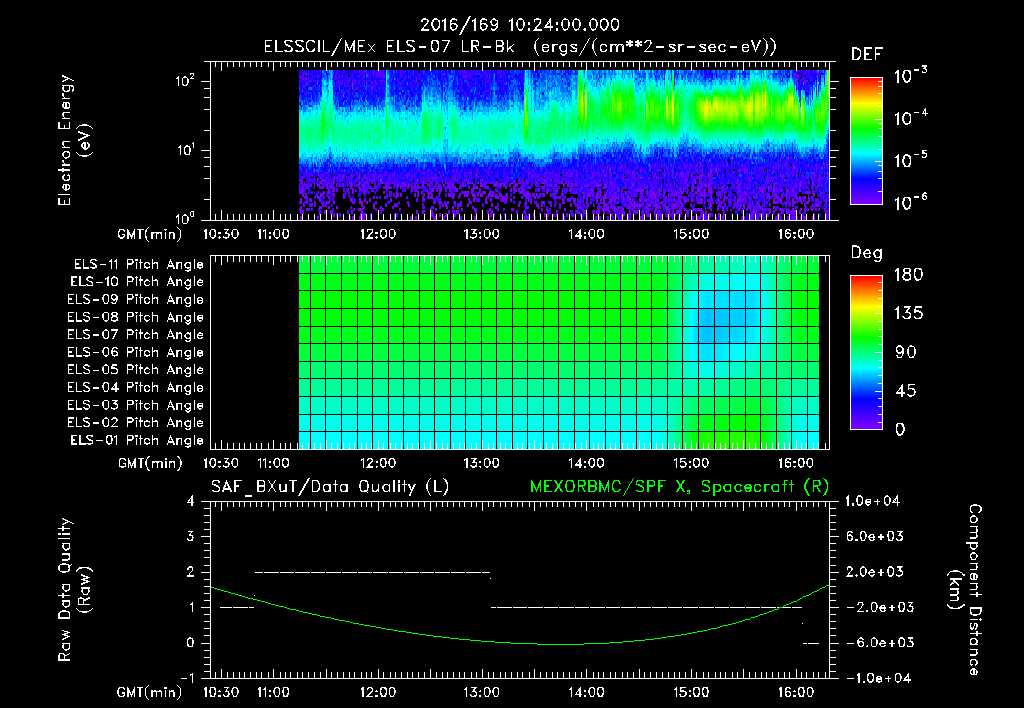The height and width of the screenshot is (708, 1024).
Task: Click the 45 tick on Deg scale
Action: (x=905, y=391)
